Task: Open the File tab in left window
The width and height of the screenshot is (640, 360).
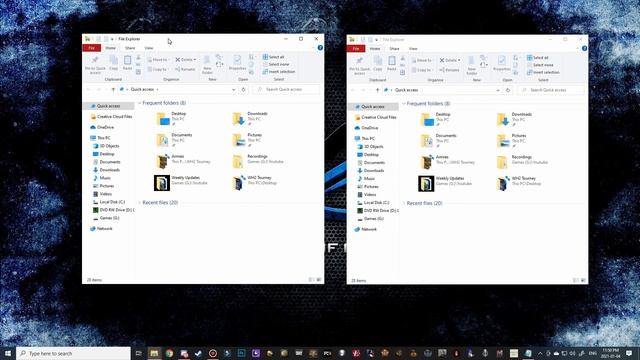Action: (91, 48)
